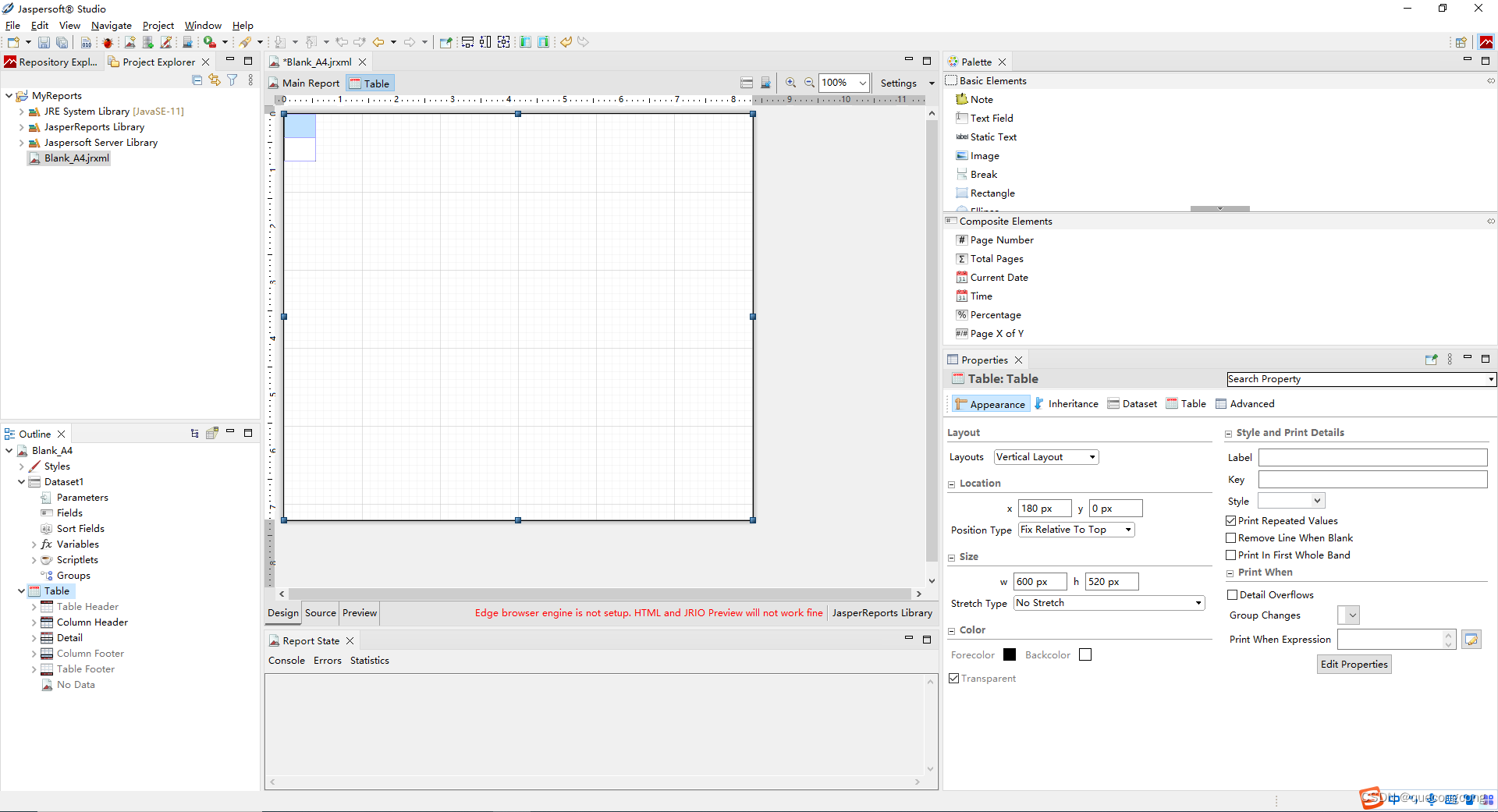
Task: Click Zoom In magnifier in editor toolbar
Action: [791, 83]
